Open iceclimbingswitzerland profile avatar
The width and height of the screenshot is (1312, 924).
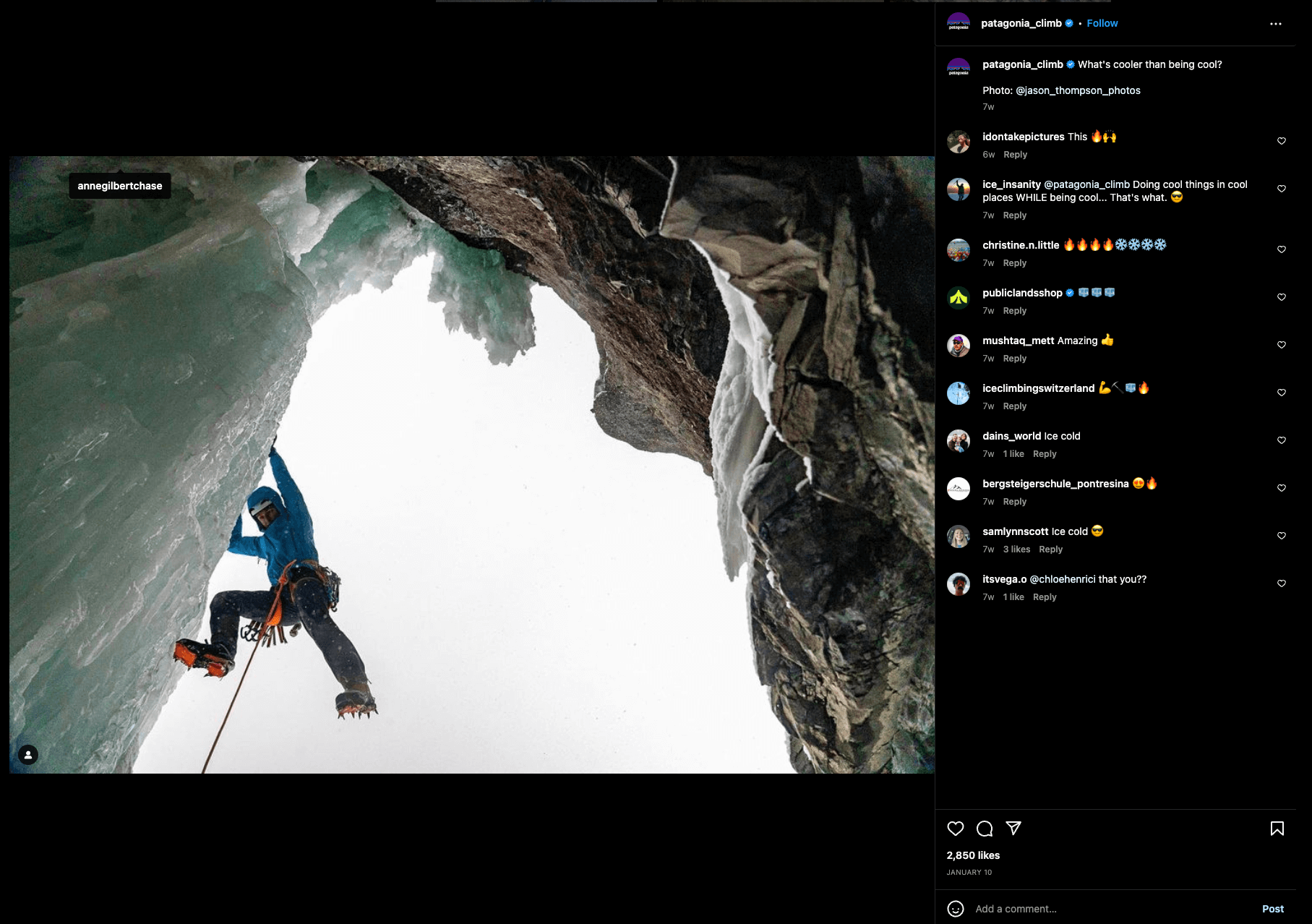(x=959, y=393)
